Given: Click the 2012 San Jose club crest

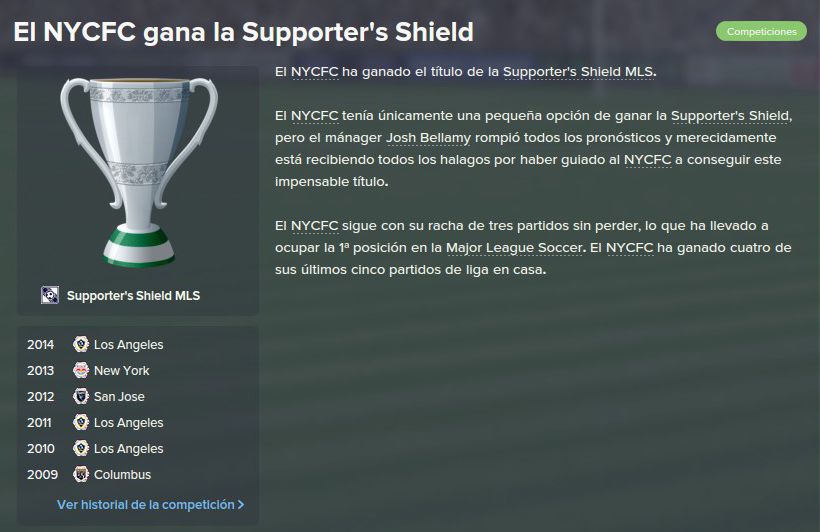Looking at the screenshot, I should point(81,397).
